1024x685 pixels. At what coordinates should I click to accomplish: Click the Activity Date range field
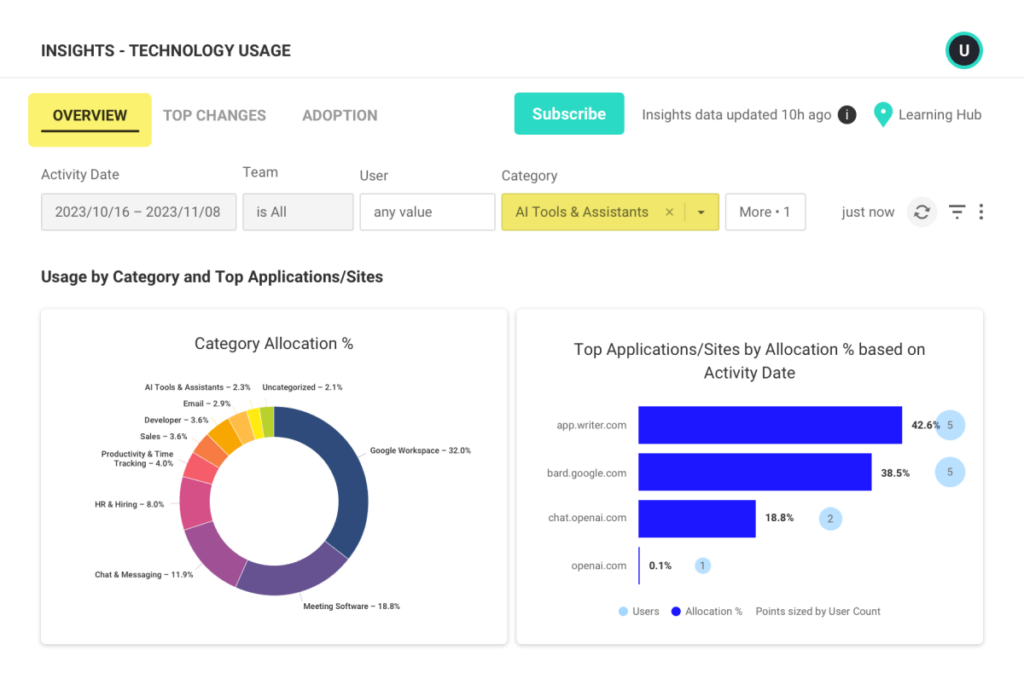(x=138, y=212)
